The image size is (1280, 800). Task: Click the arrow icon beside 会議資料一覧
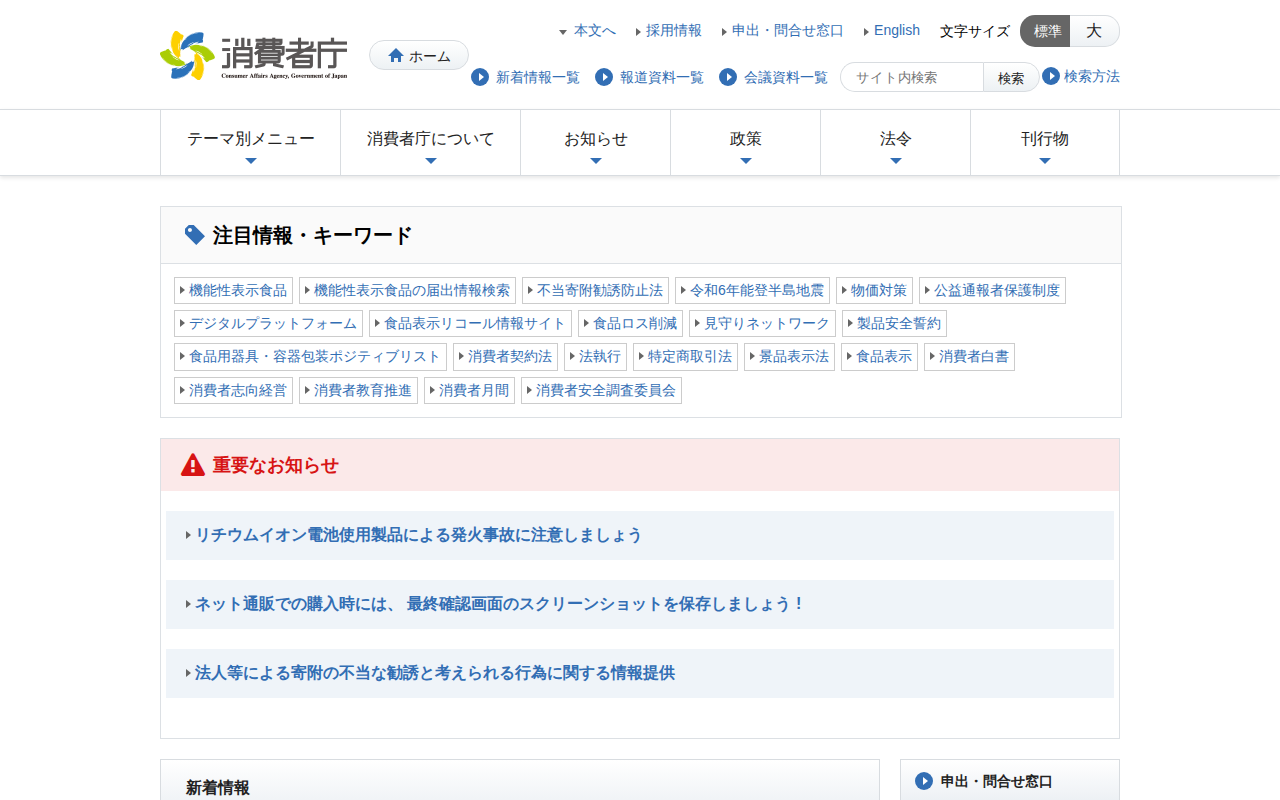728,77
